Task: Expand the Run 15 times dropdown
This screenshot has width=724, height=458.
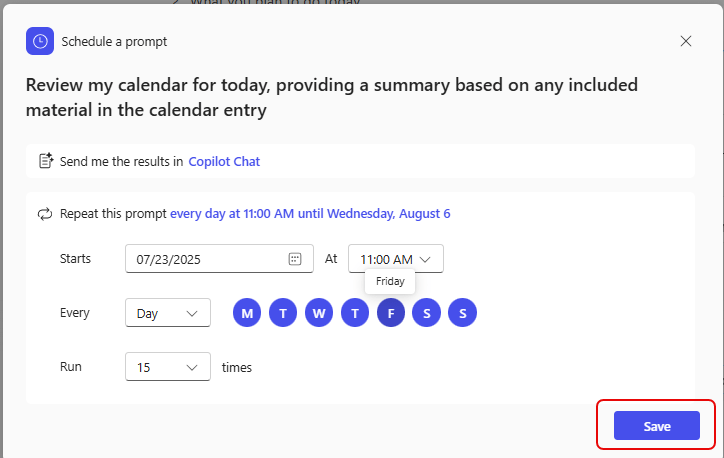Action: pyautogui.click(x=167, y=367)
